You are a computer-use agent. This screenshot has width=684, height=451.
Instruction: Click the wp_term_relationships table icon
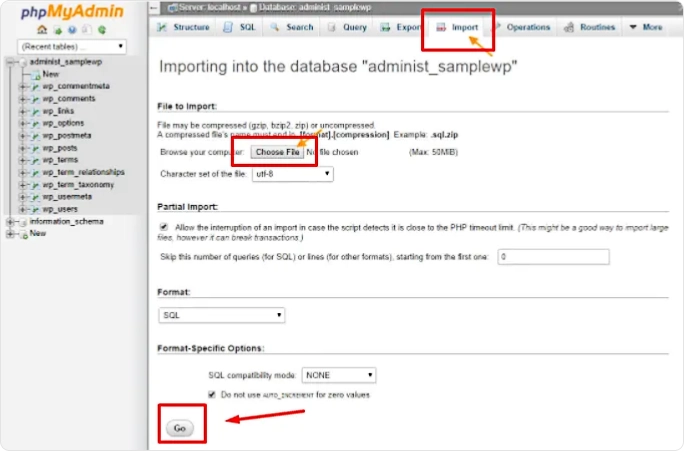(35, 173)
